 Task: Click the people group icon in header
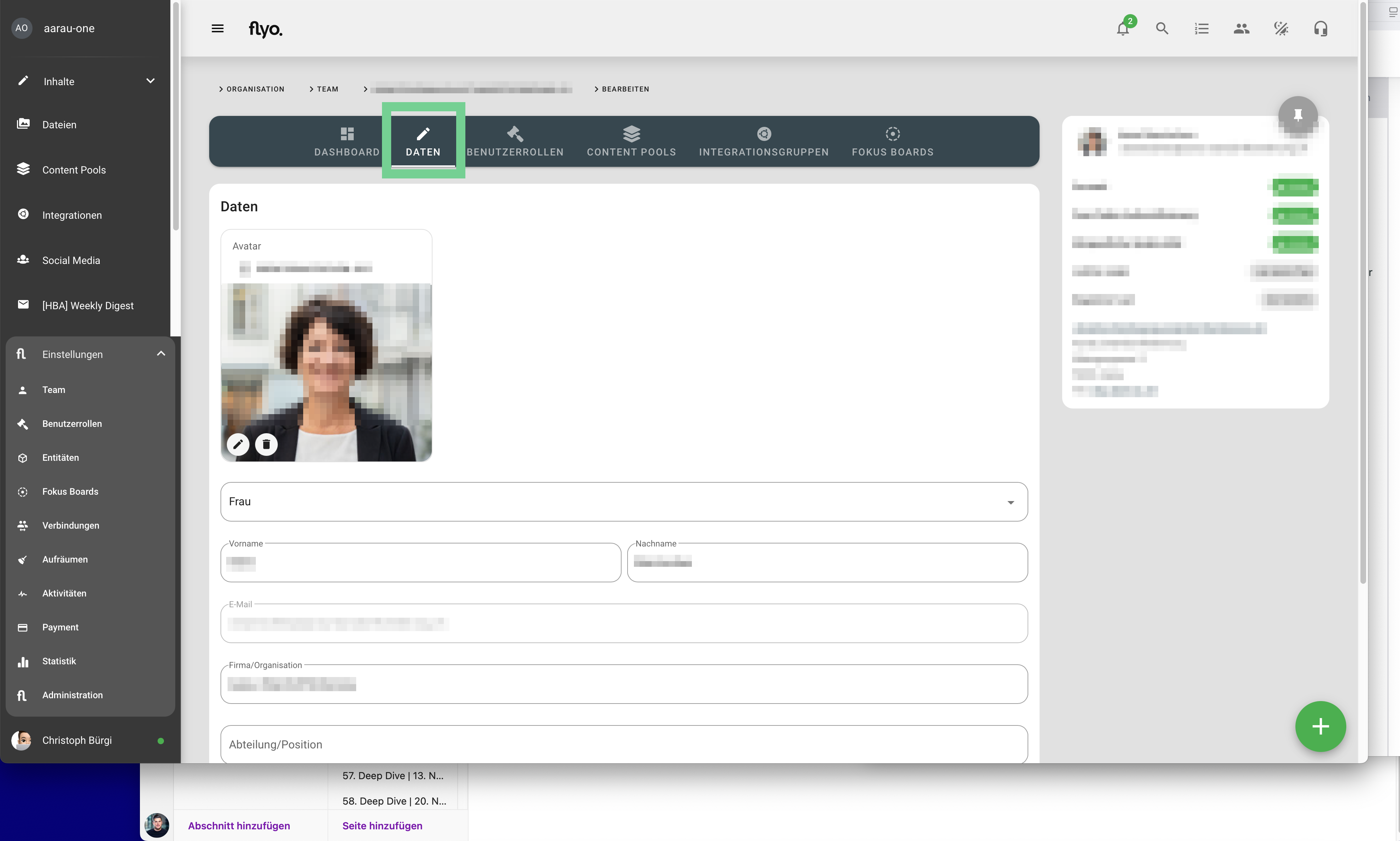tap(1241, 28)
